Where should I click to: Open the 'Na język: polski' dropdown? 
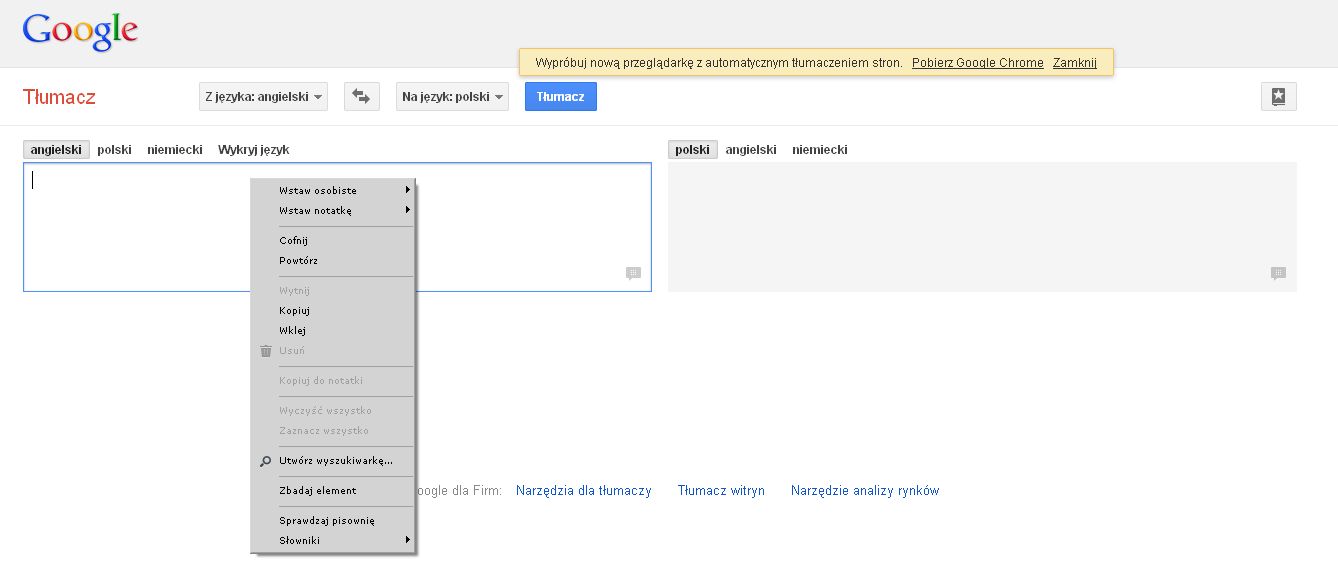[x=452, y=97]
